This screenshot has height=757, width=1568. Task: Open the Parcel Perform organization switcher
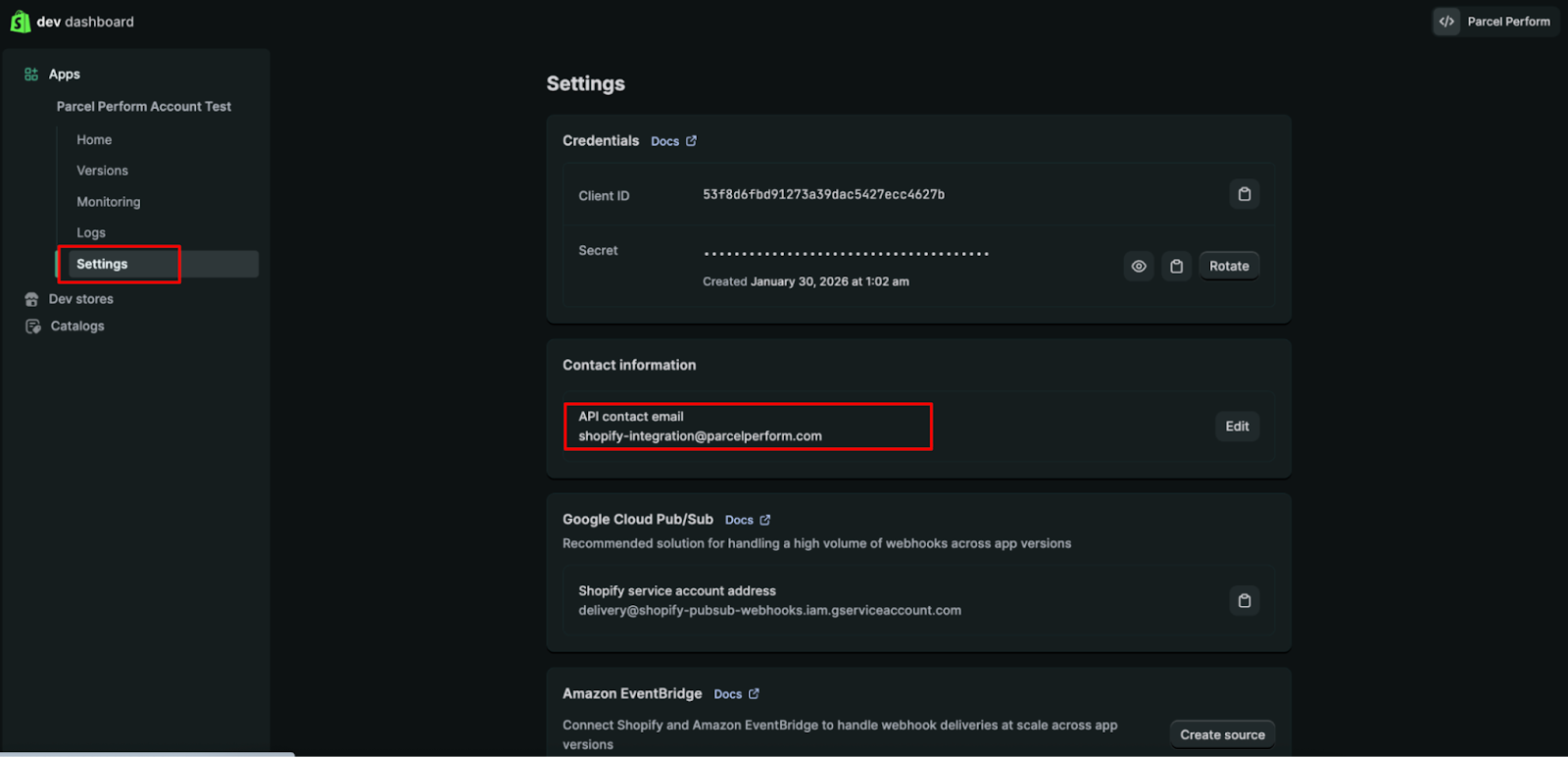pyautogui.click(x=1494, y=22)
